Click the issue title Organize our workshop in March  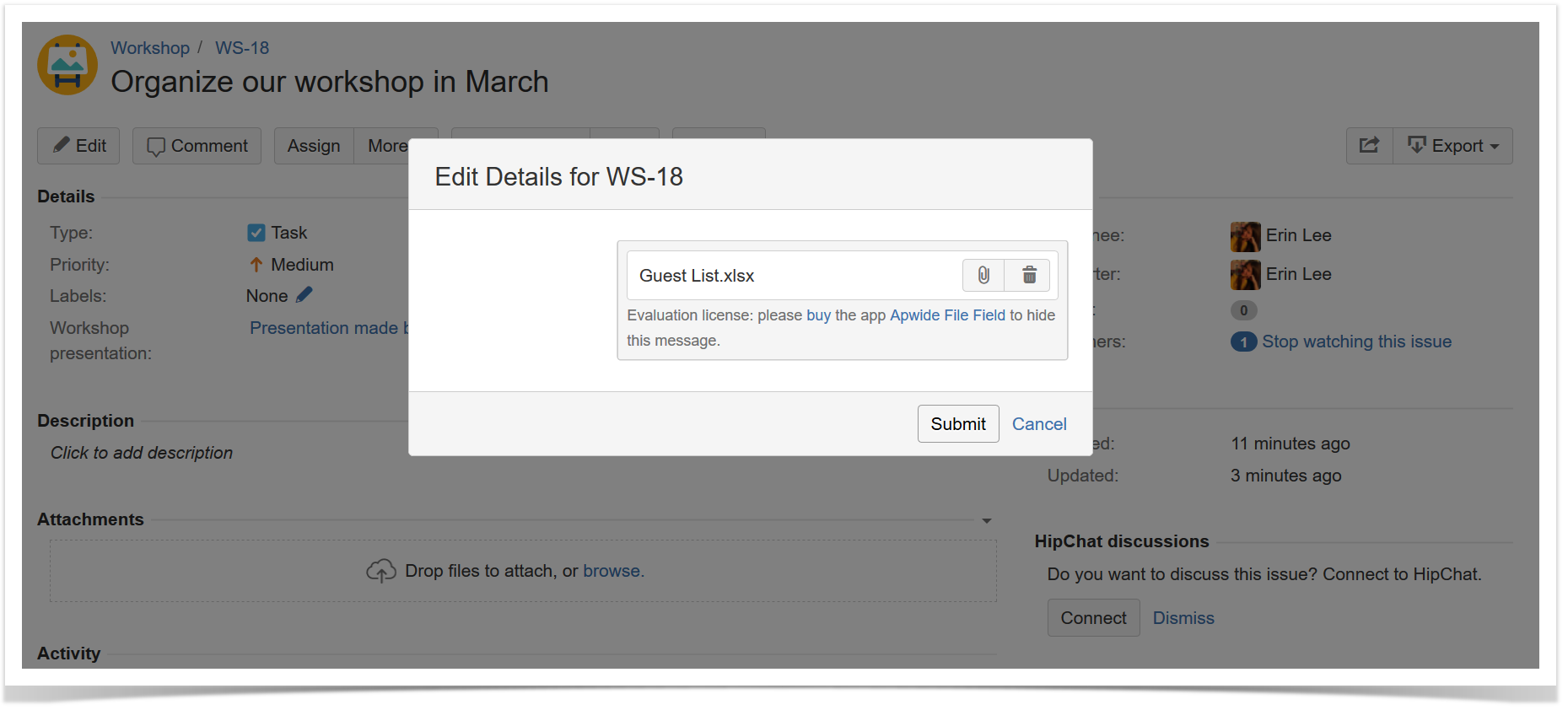tap(330, 82)
